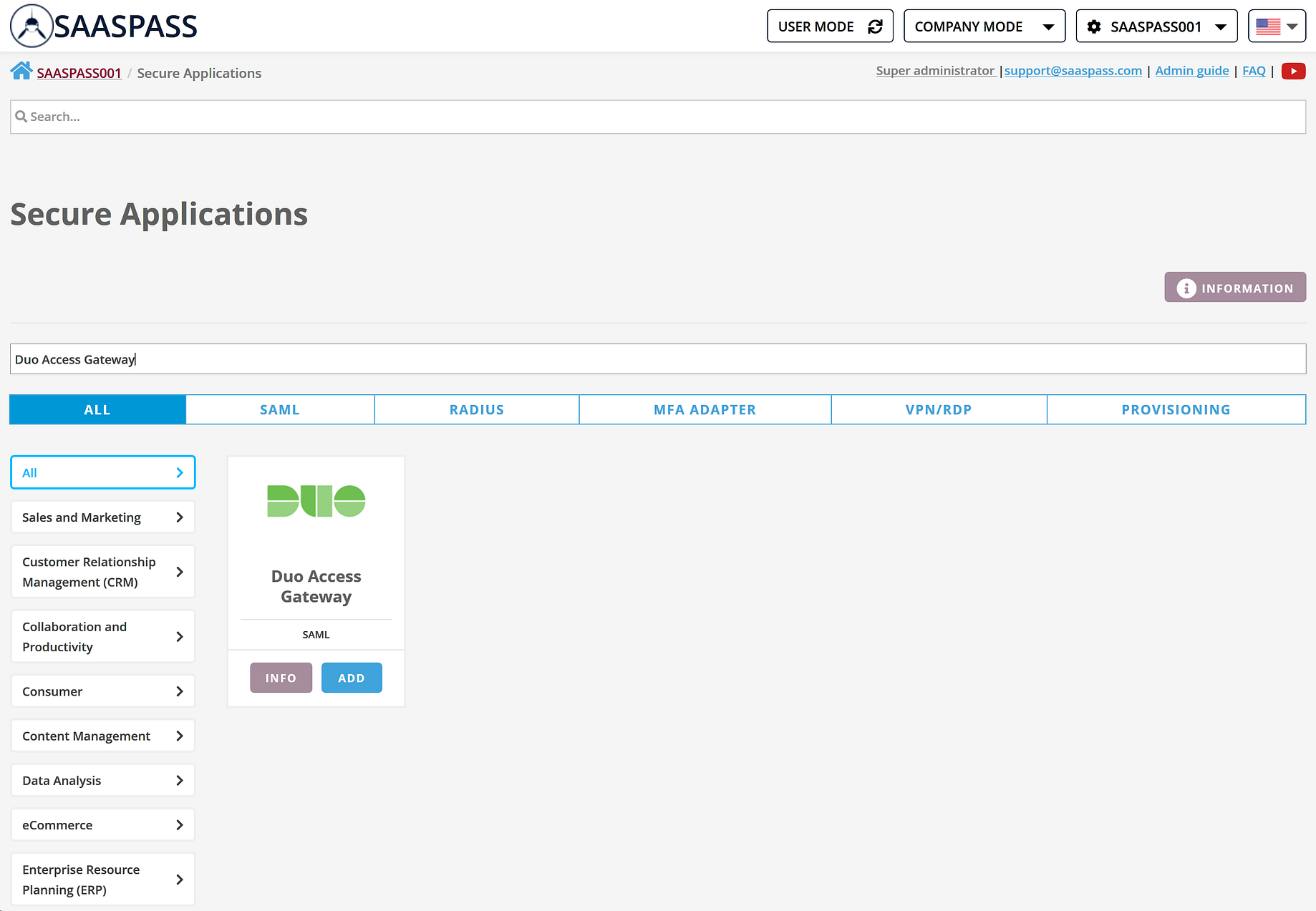This screenshot has width=1316, height=911.
Task: Click the Duo logo thumbnail
Action: click(316, 501)
